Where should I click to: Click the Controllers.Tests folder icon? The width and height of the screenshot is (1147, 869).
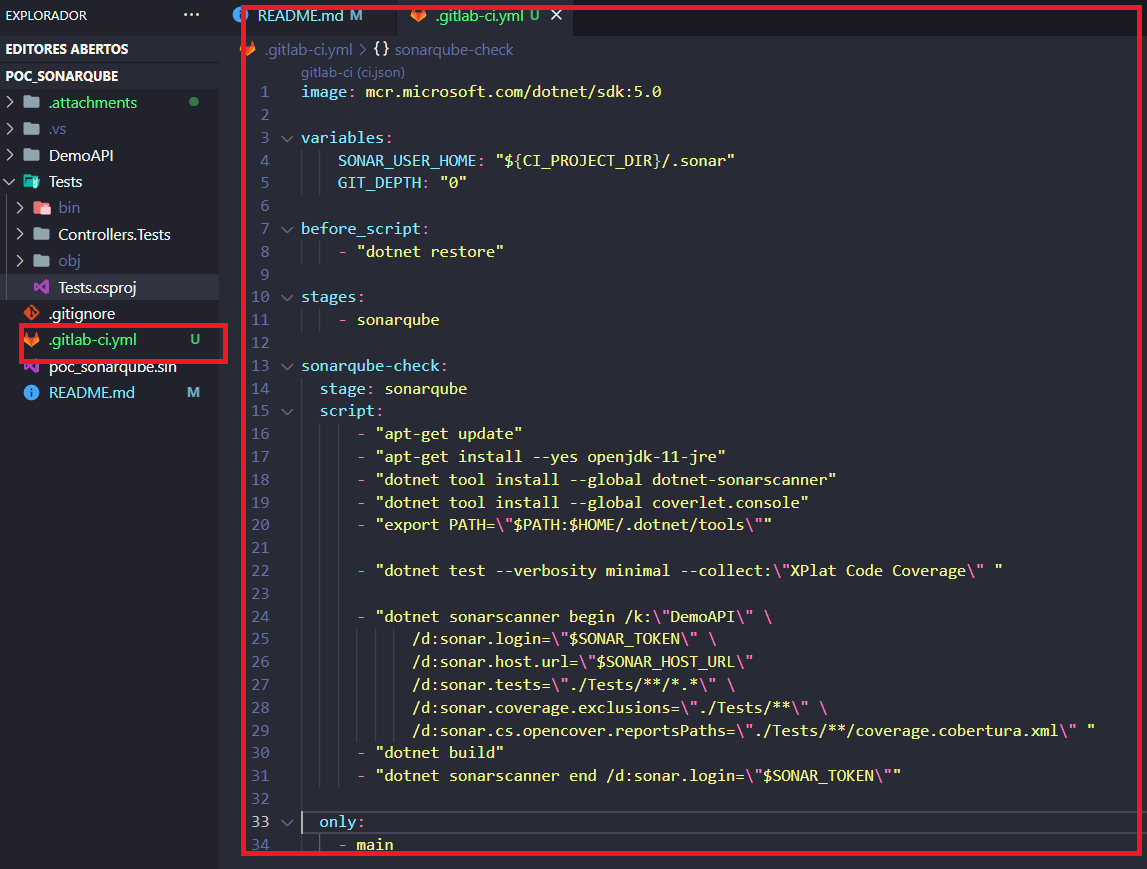(x=42, y=234)
